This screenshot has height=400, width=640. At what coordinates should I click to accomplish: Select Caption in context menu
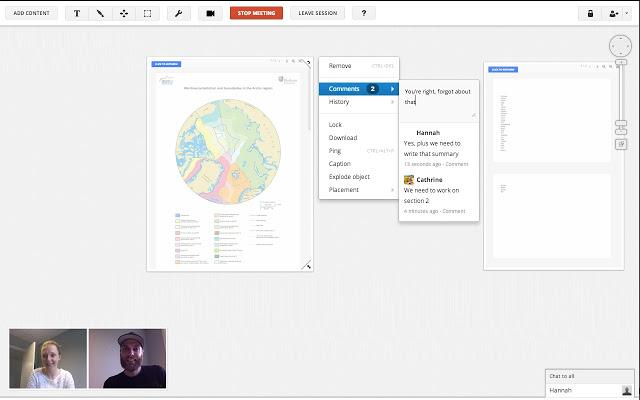tap(359, 164)
